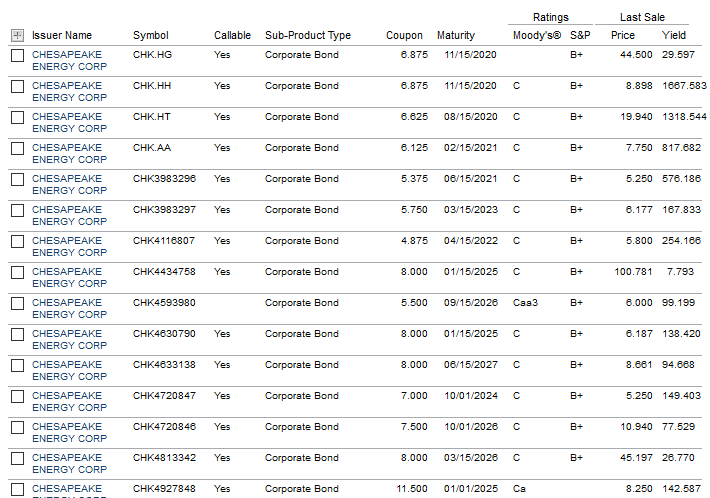Click the Price column header

(623, 35)
